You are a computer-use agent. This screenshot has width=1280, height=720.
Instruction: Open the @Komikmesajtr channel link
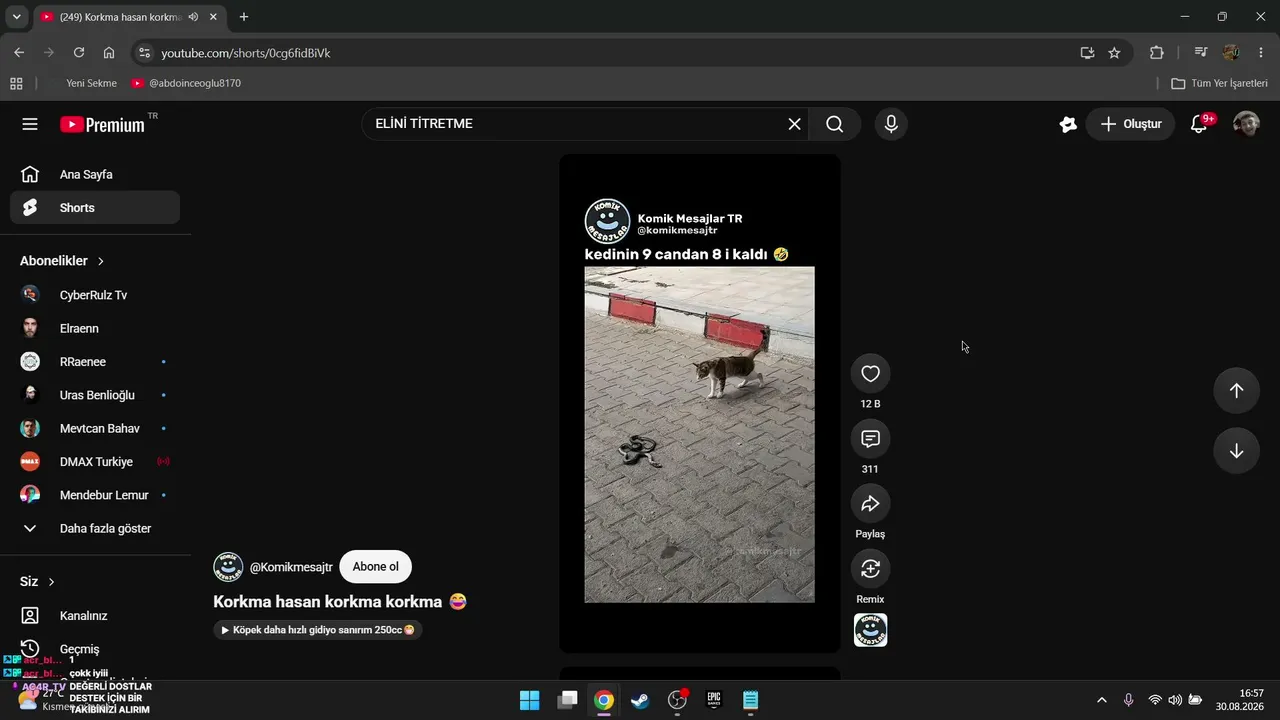click(291, 567)
